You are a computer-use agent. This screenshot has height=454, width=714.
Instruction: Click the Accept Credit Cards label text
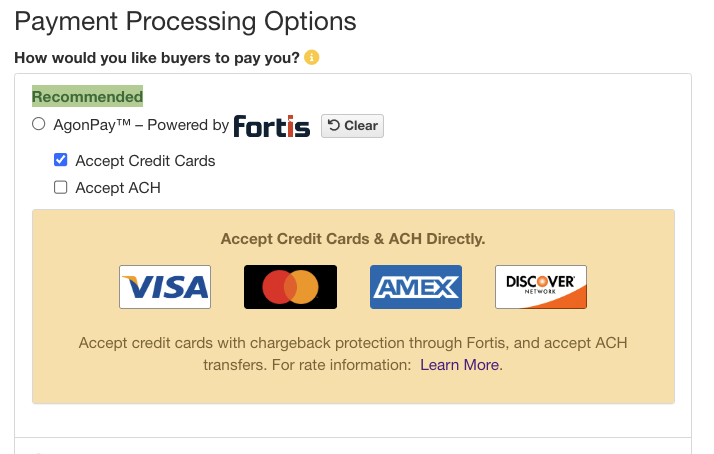(145, 161)
